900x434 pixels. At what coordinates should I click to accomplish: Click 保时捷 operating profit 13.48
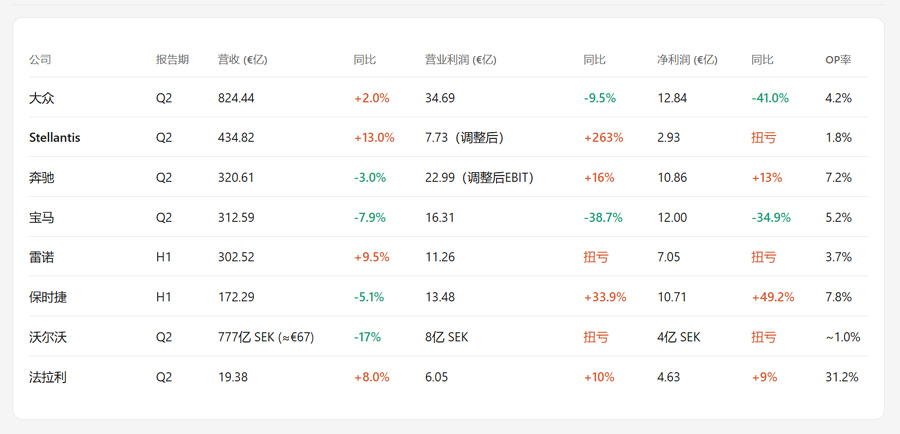(x=440, y=297)
